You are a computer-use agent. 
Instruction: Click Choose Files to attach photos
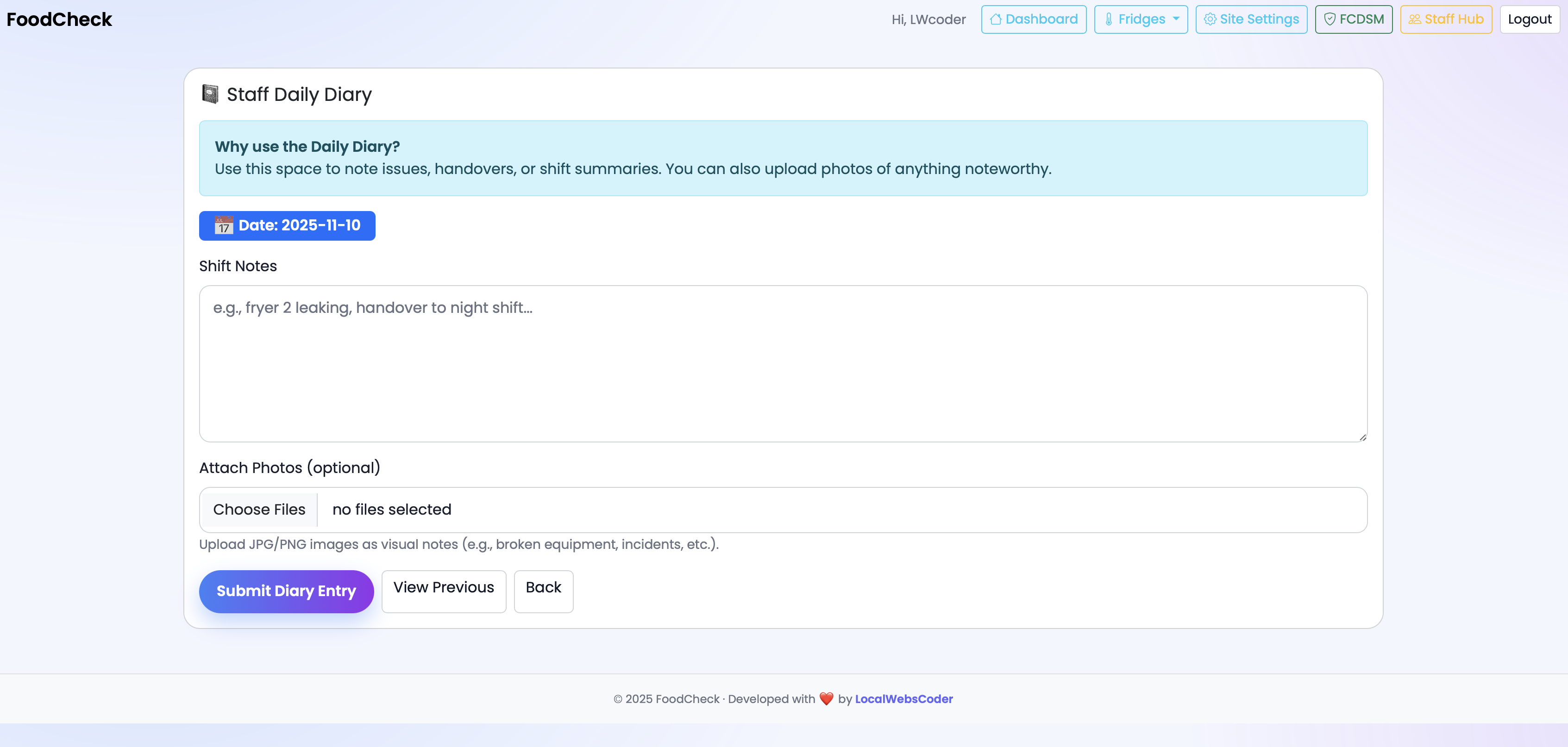[x=259, y=509]
